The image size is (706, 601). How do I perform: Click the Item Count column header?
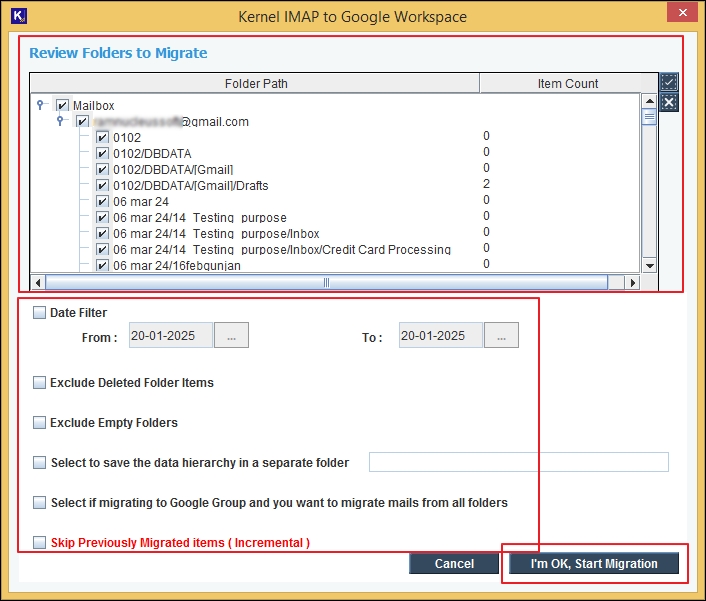coord(567,83)
